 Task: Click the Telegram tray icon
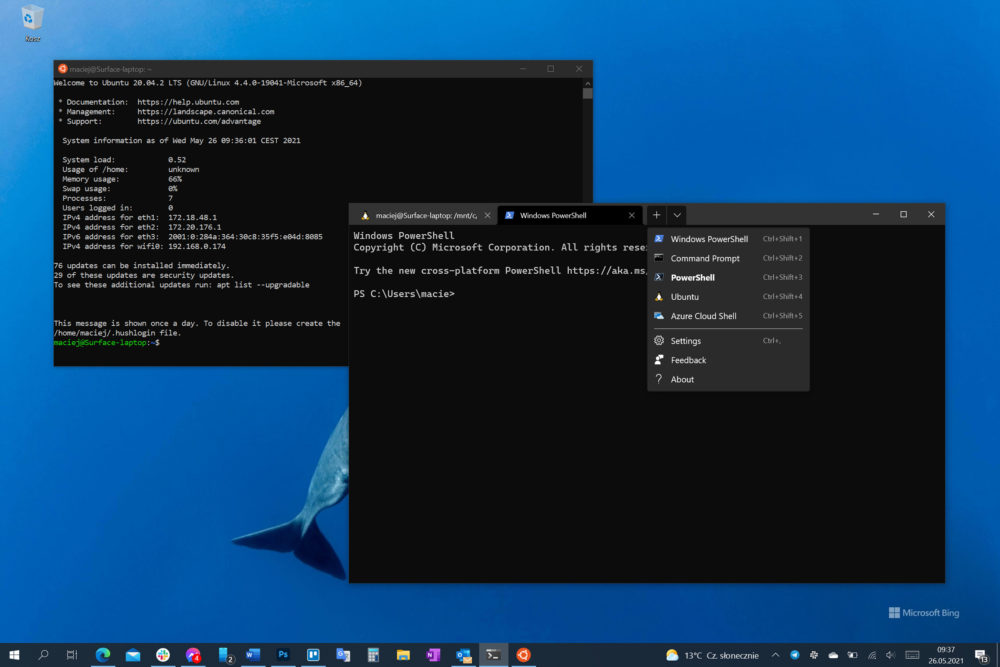[795, 655]
